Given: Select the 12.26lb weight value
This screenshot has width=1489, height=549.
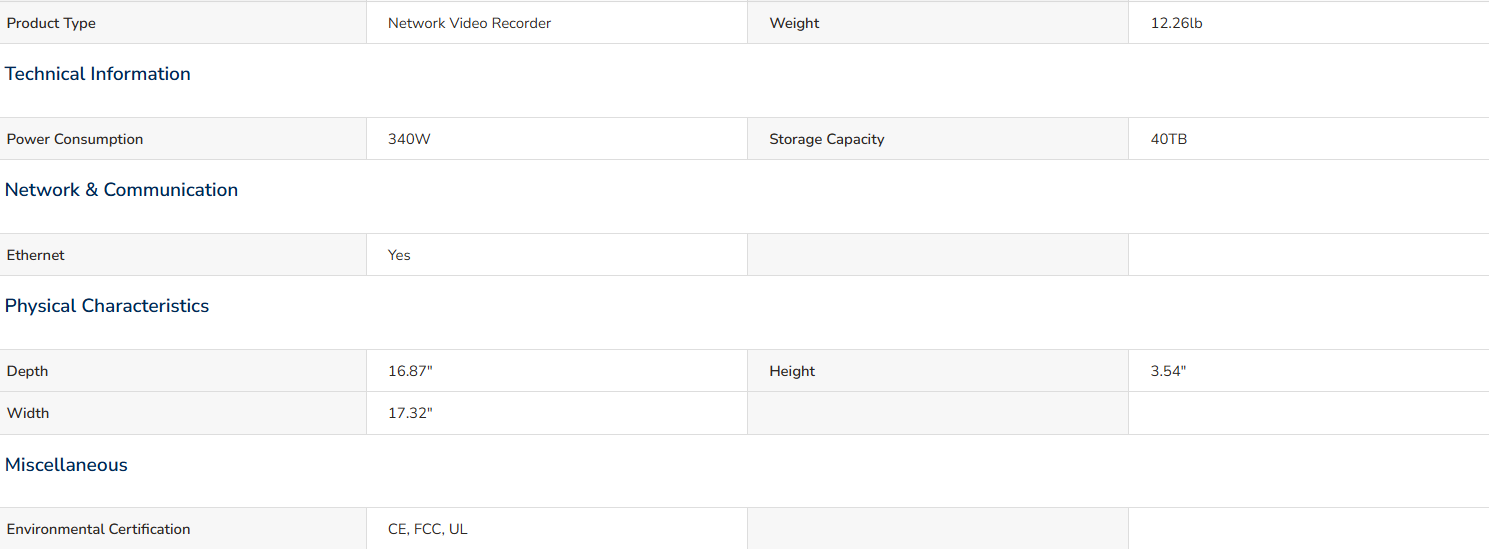Looking at the screenshot, I should pos(1177,23).
